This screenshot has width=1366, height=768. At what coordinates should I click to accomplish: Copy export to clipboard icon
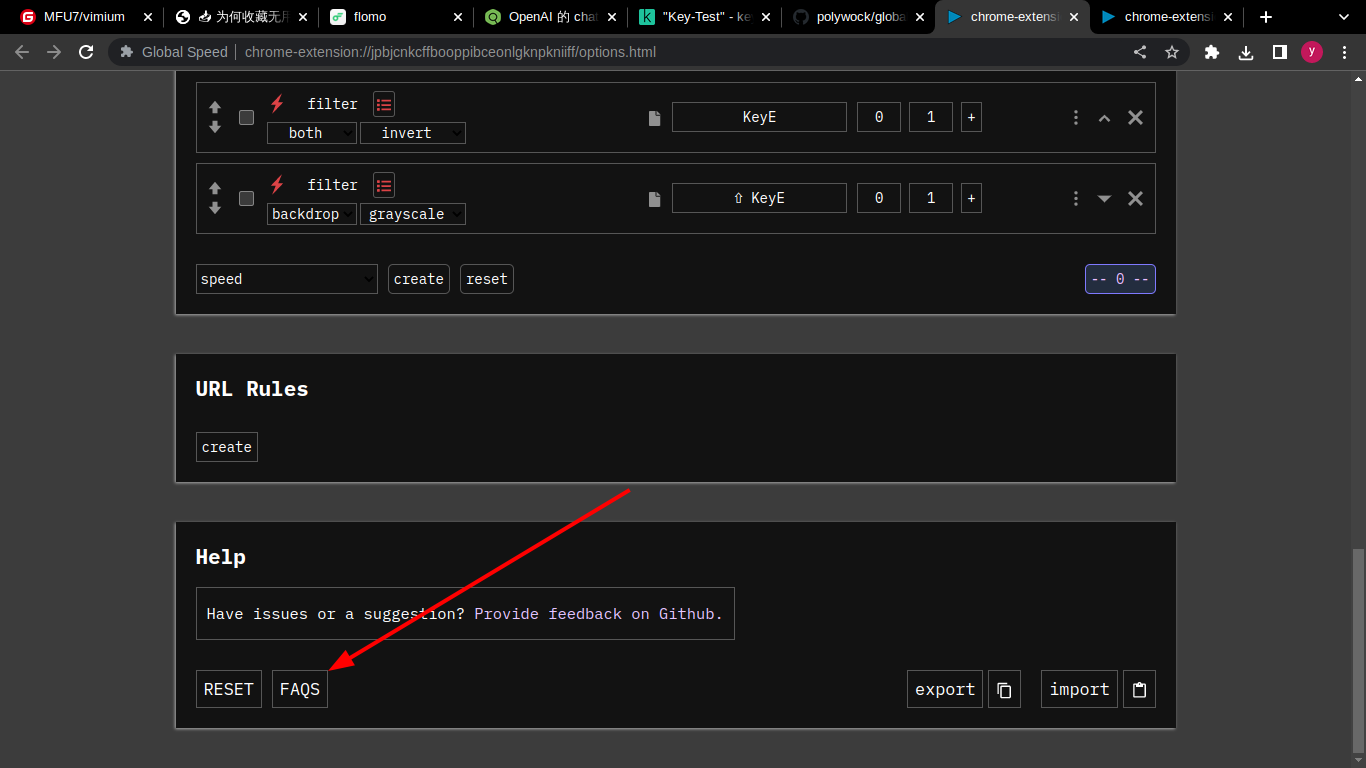point(1004,689)
